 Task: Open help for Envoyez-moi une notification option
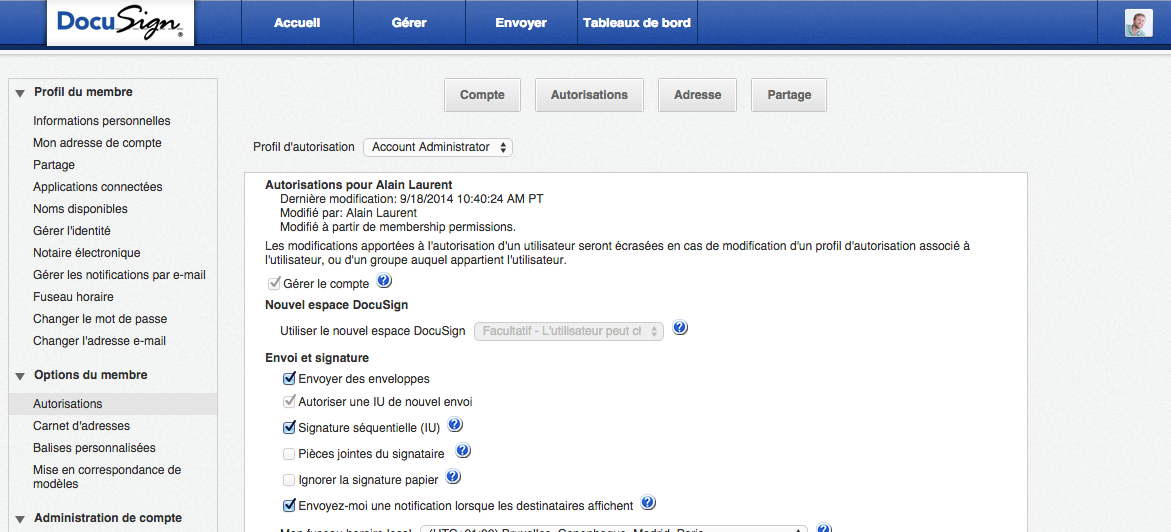(648, 504)
